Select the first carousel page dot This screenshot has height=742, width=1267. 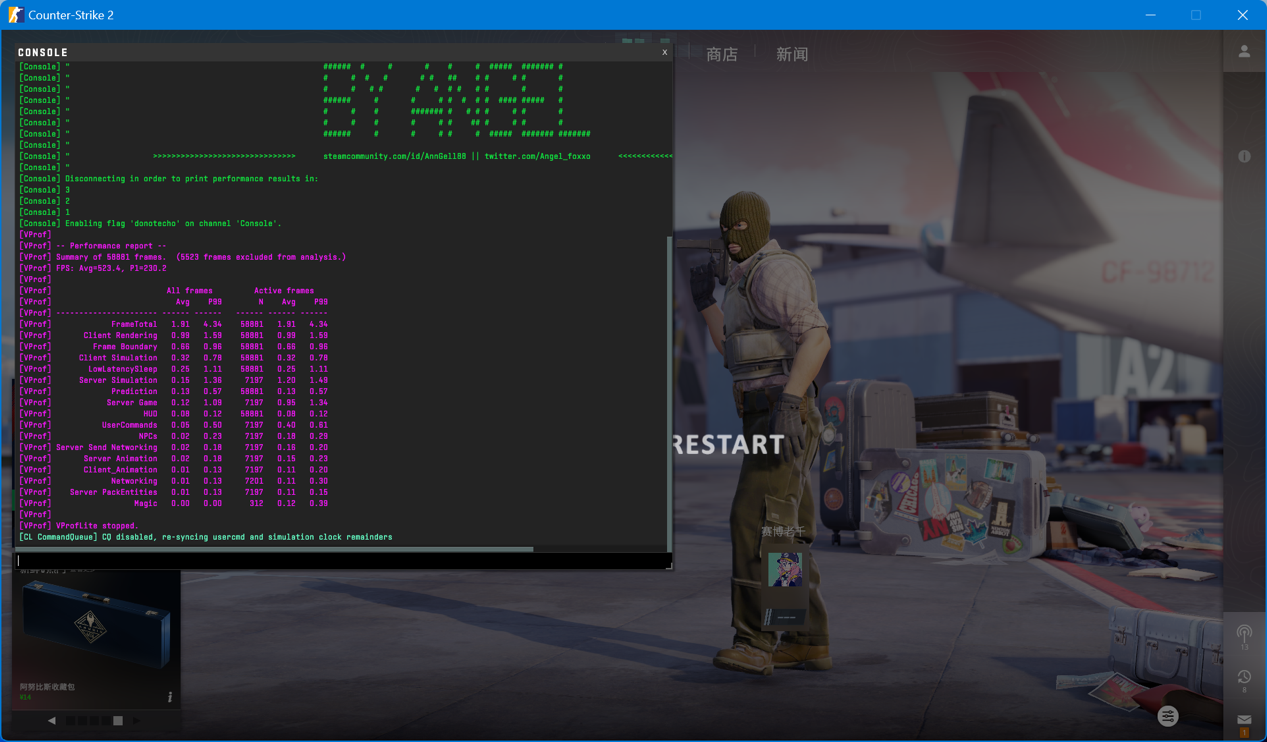click(70, 720)
